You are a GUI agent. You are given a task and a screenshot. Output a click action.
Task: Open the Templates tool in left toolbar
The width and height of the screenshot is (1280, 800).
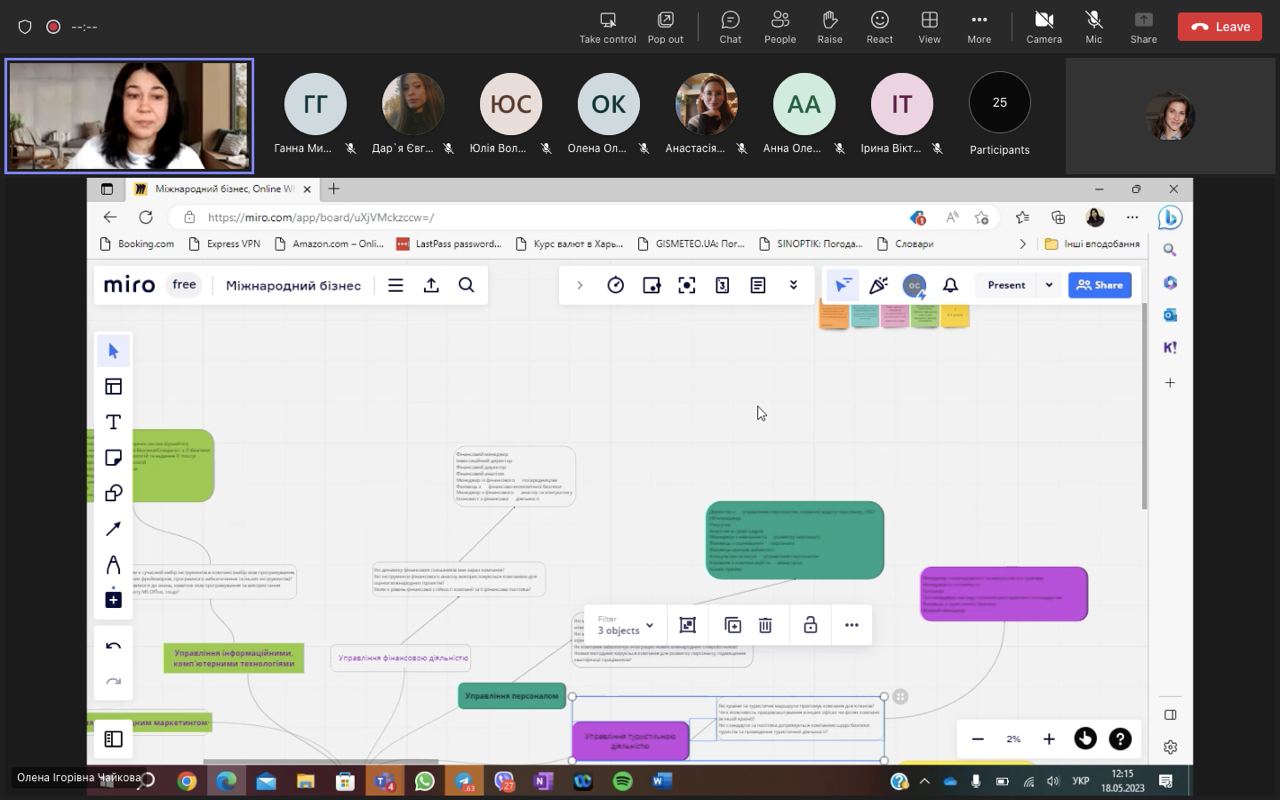[113, 387]
